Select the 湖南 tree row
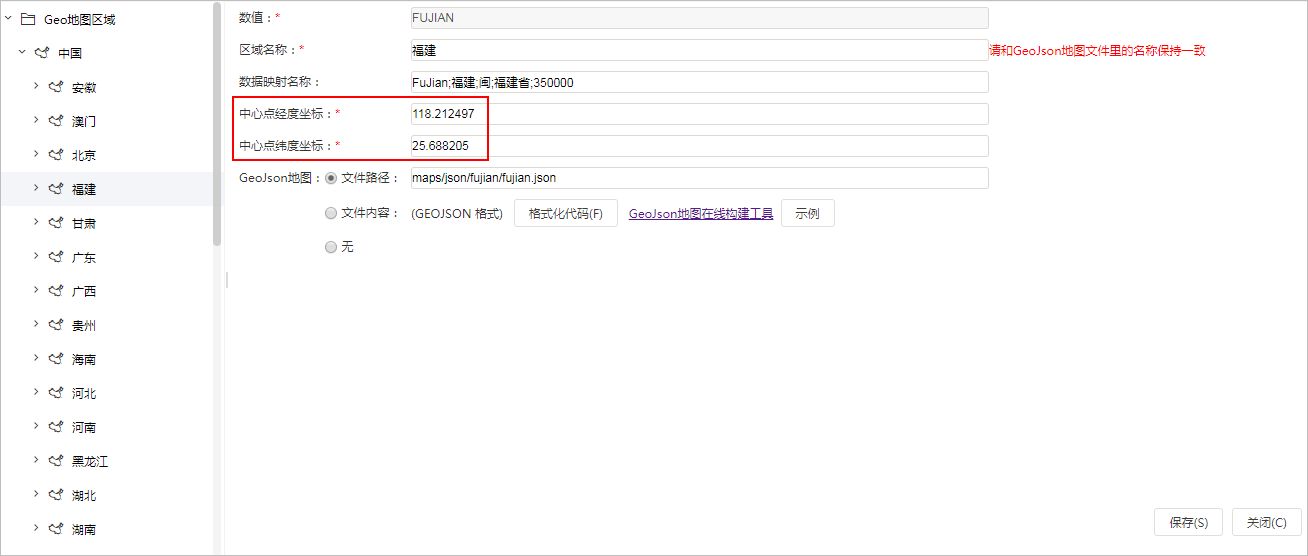 coord(106,529)
